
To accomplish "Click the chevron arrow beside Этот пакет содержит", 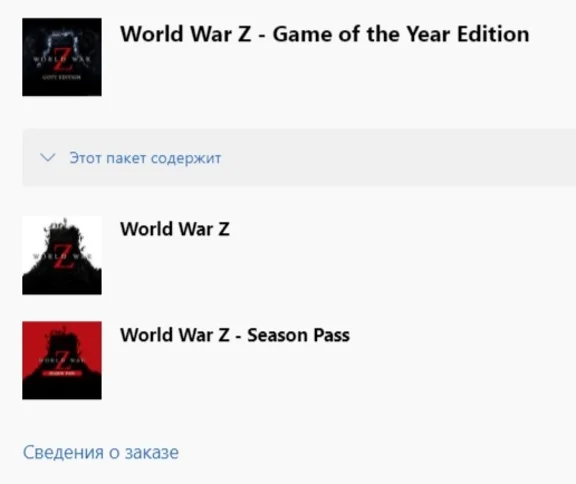I will click(48, 158).
